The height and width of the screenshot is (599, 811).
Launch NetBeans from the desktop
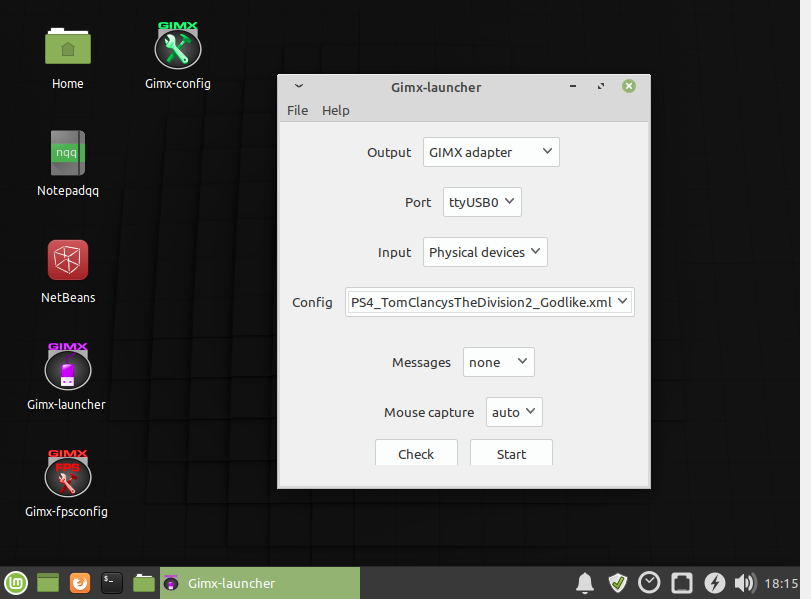coord(67,260)
